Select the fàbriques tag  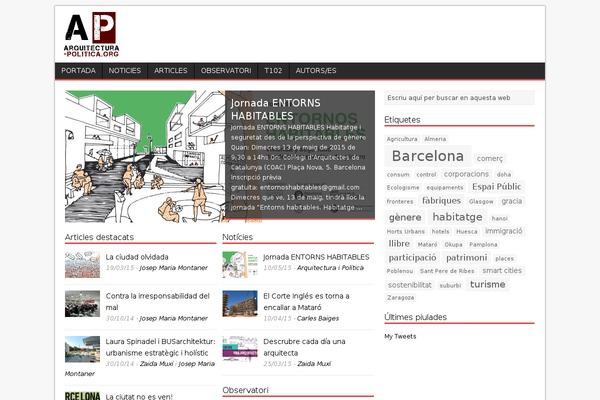441,201
